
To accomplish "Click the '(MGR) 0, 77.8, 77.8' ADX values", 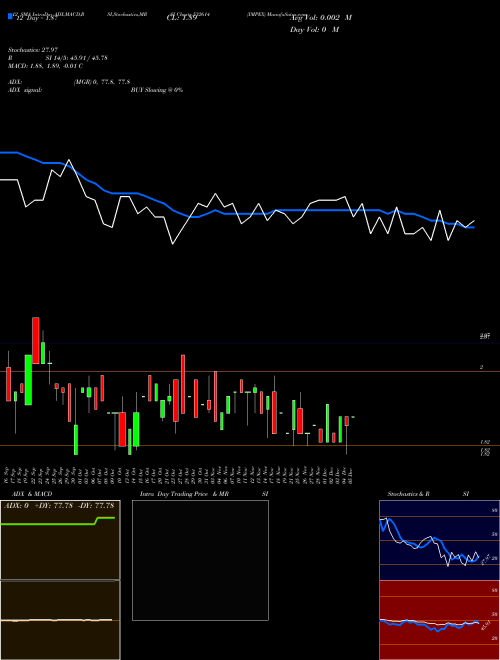I will (x=102, y=82).
